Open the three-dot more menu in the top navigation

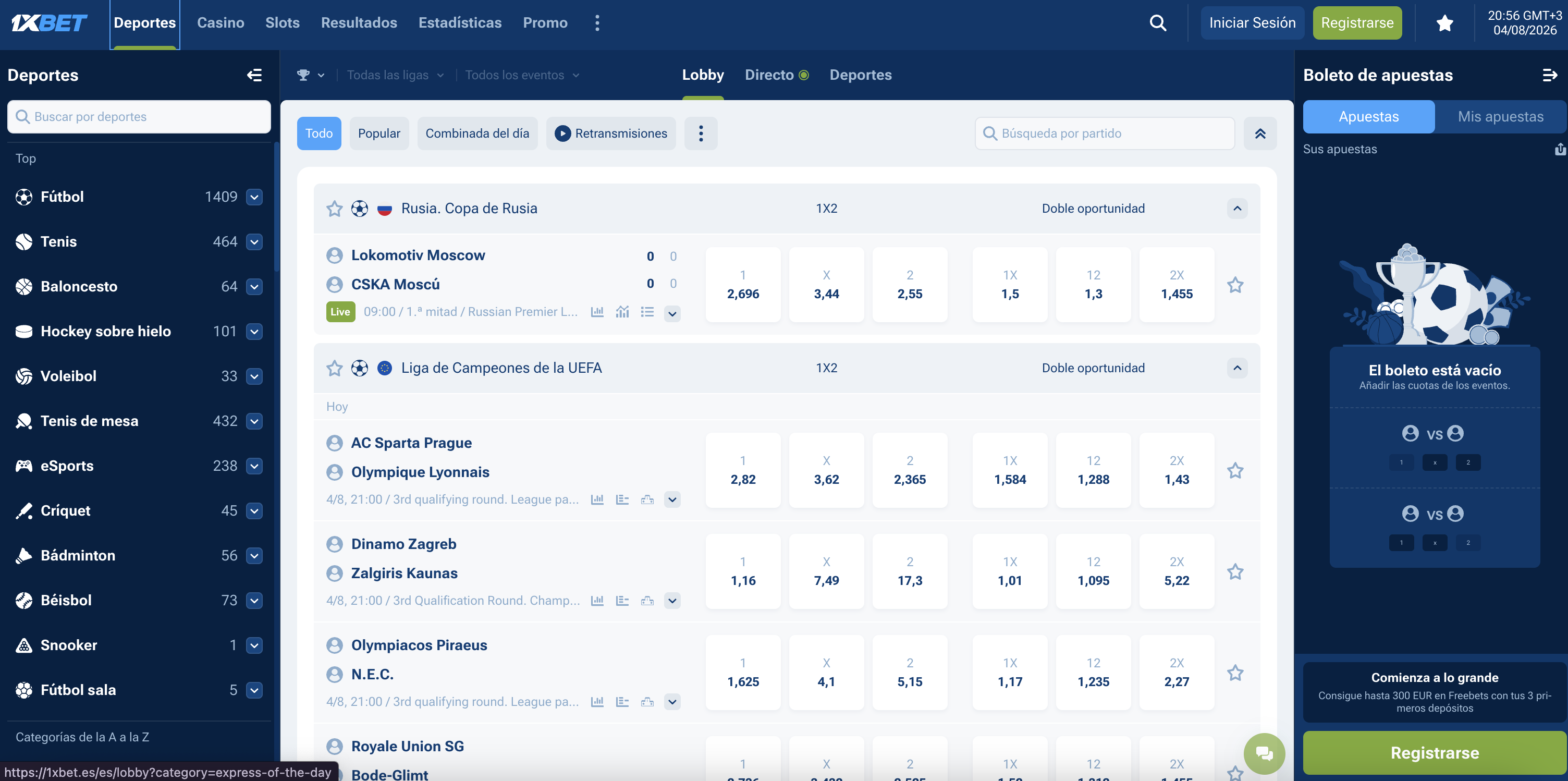(x=597, y=23)
